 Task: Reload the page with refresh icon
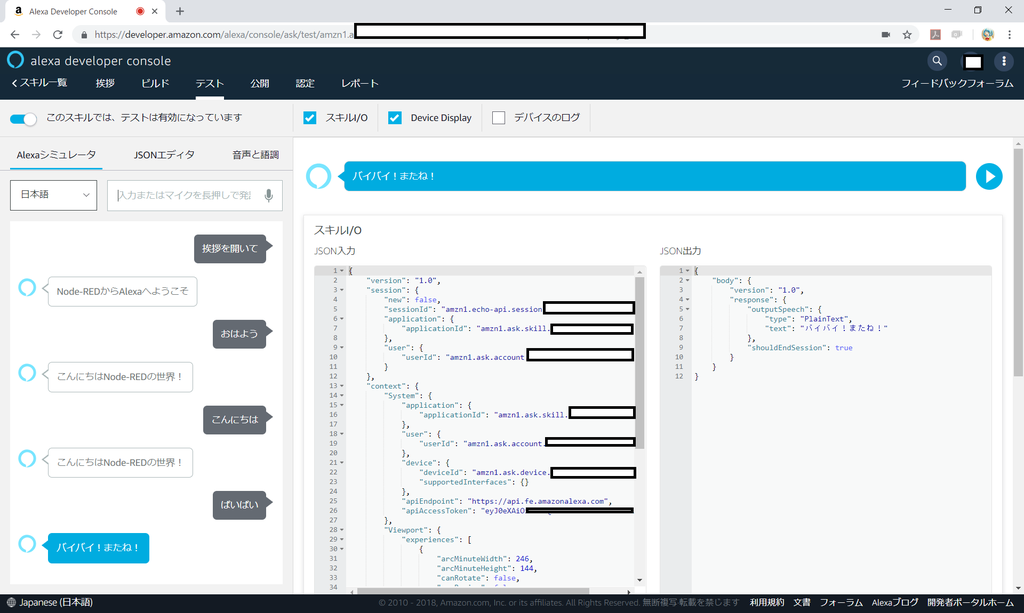pos(57,35)
